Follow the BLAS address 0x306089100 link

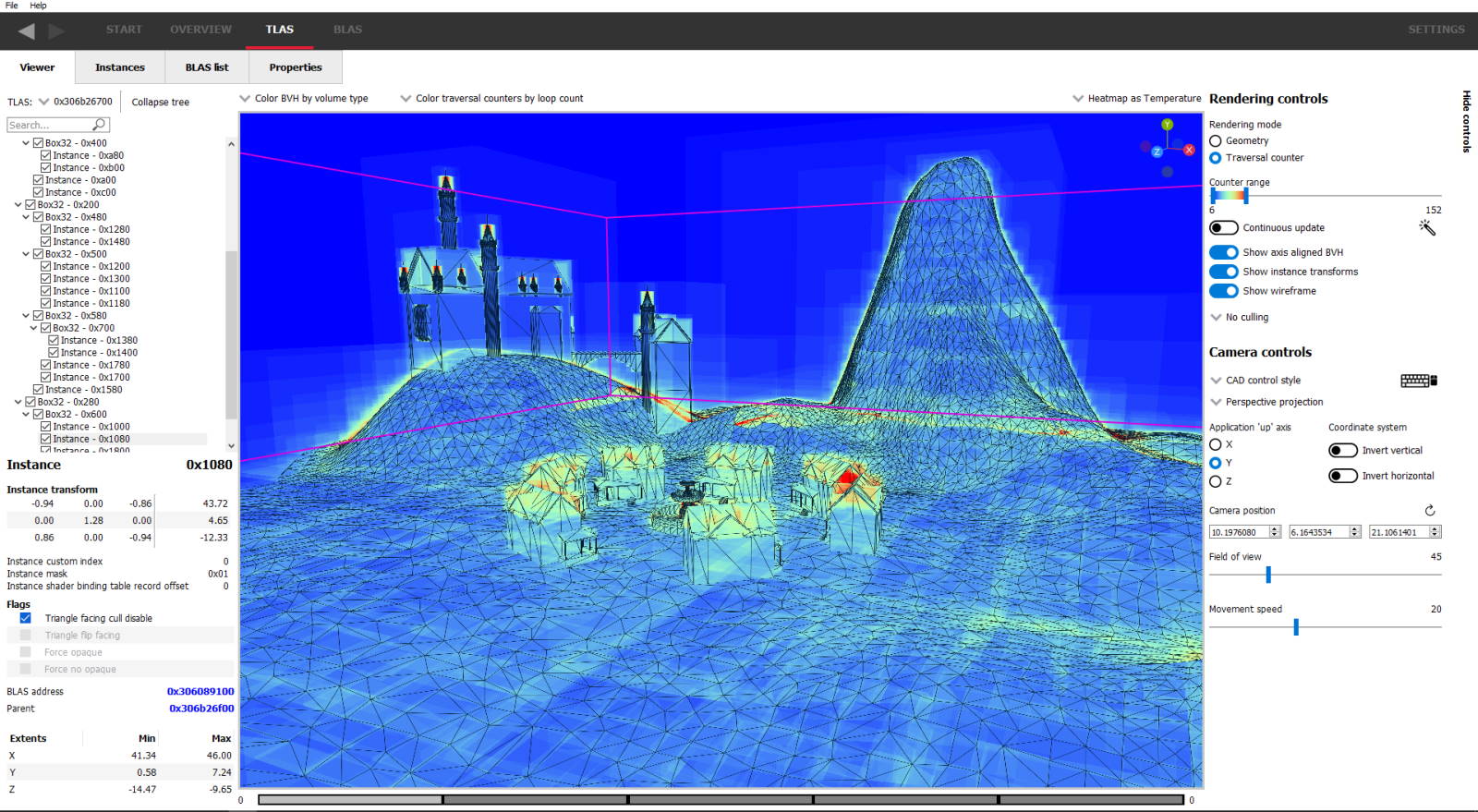200,691
